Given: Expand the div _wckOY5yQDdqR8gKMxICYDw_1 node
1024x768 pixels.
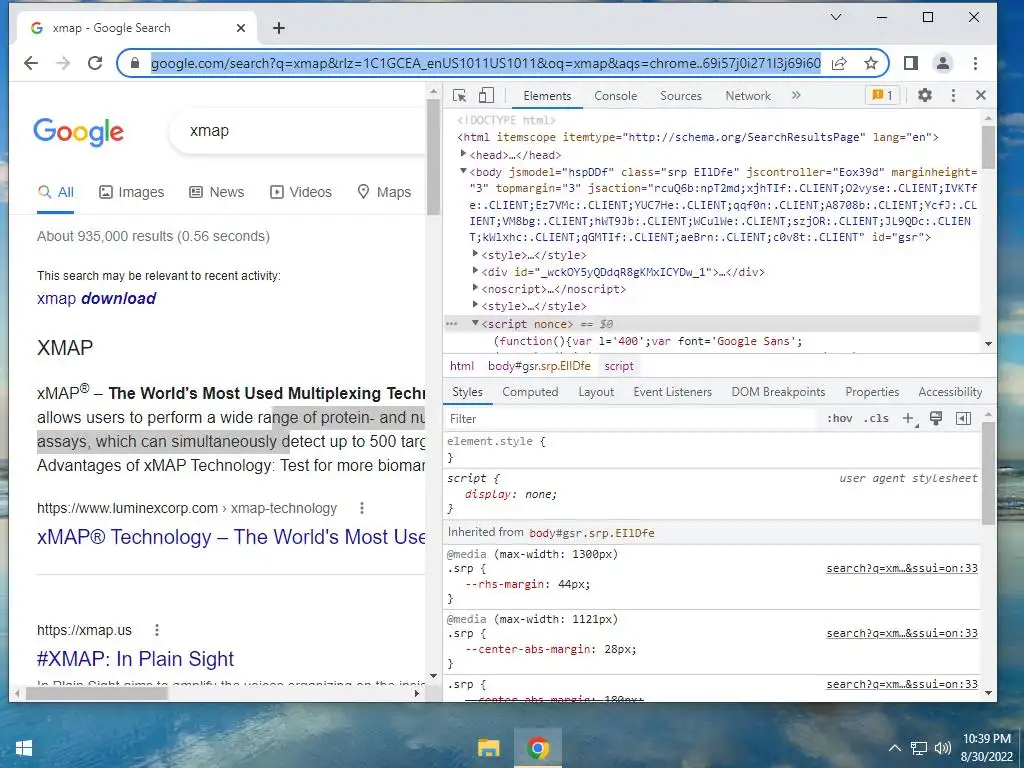Looking at the screenshot, I should coord(475,271).
